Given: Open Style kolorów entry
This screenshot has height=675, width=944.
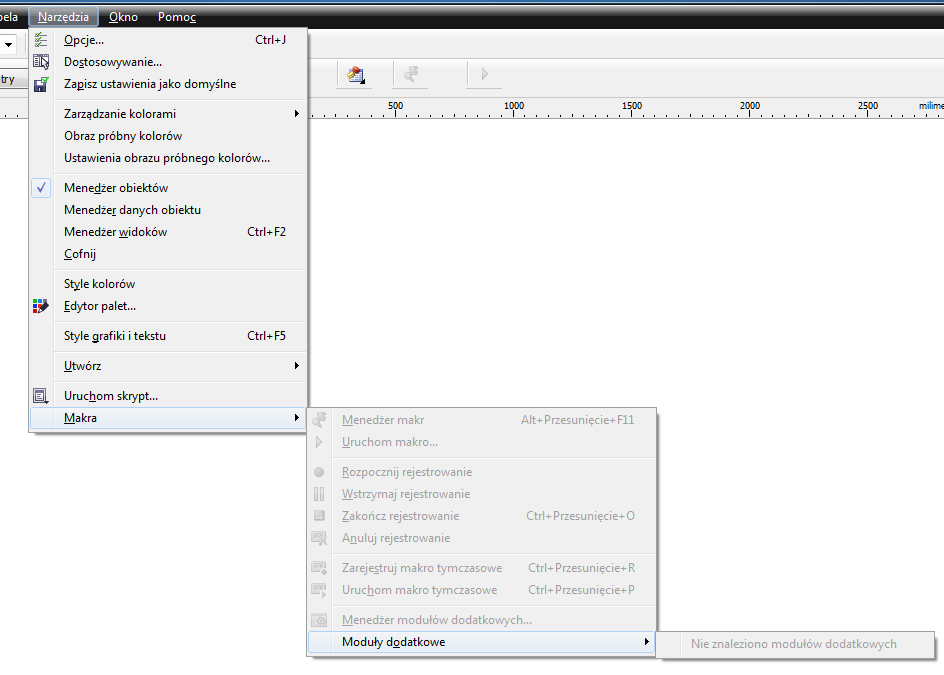Looking at the screenshot, I should coord(99,284).
